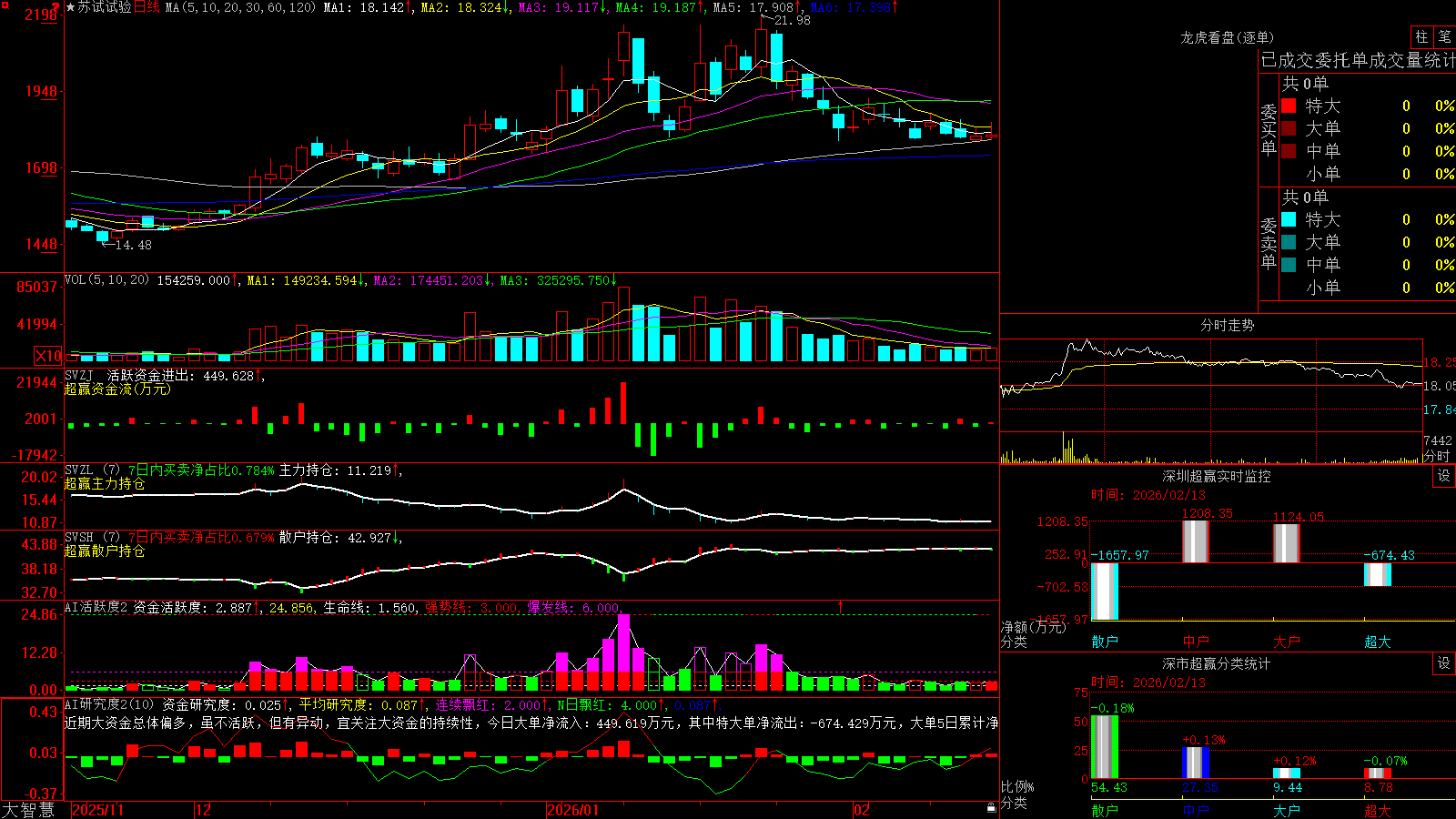
Task: Click the 超赢资金流(万元) label
Action: coord(117,389)
